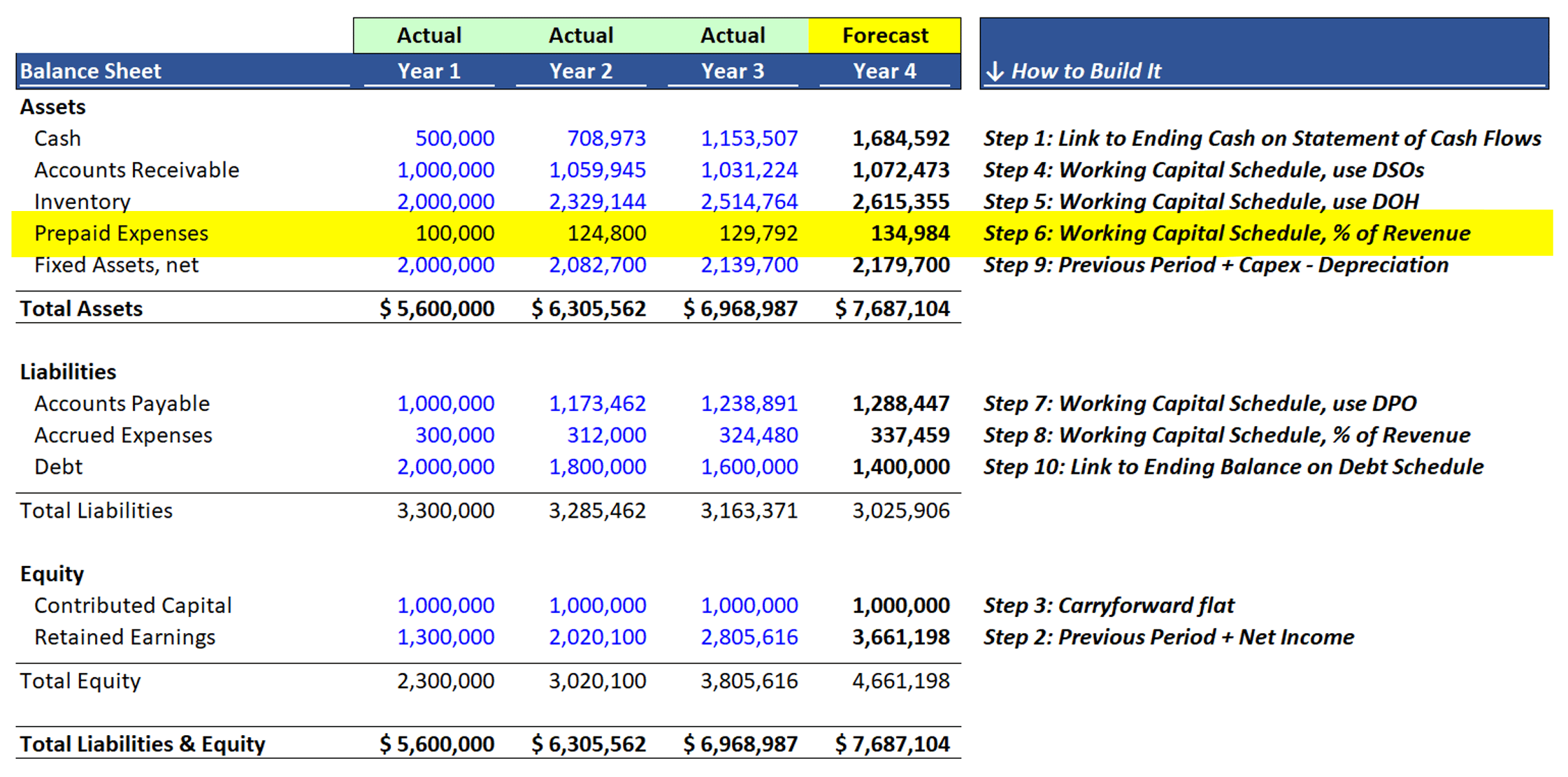Click the Total Assets row label
This screenshot has height=777, width=1568.
(x=81, y=309)
